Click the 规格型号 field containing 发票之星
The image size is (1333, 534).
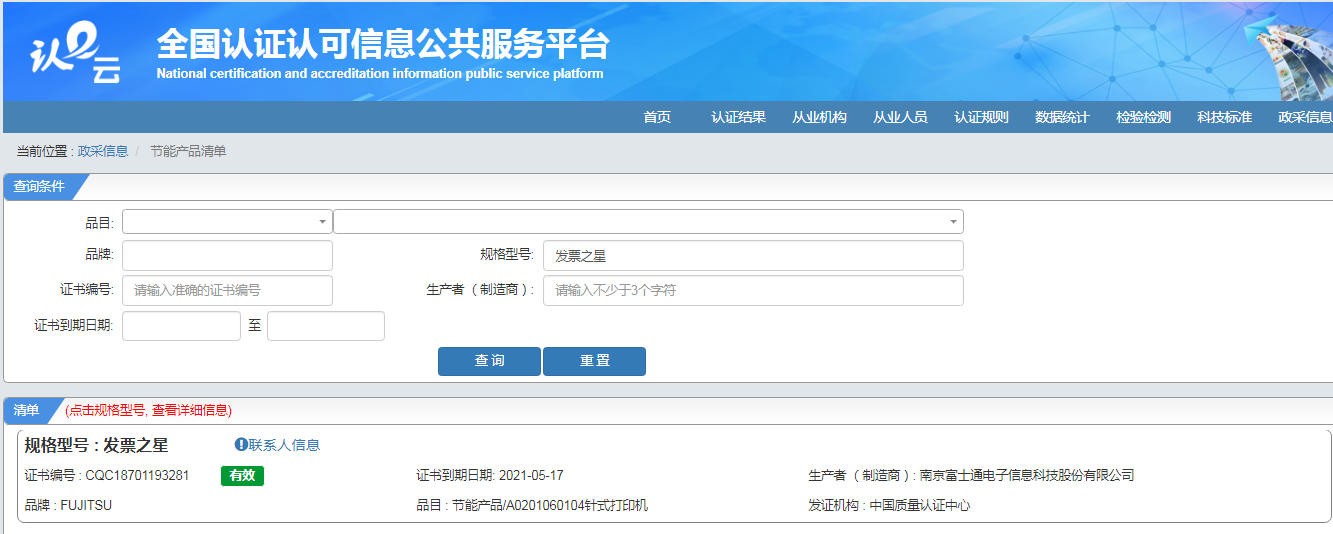pos(753,255)
